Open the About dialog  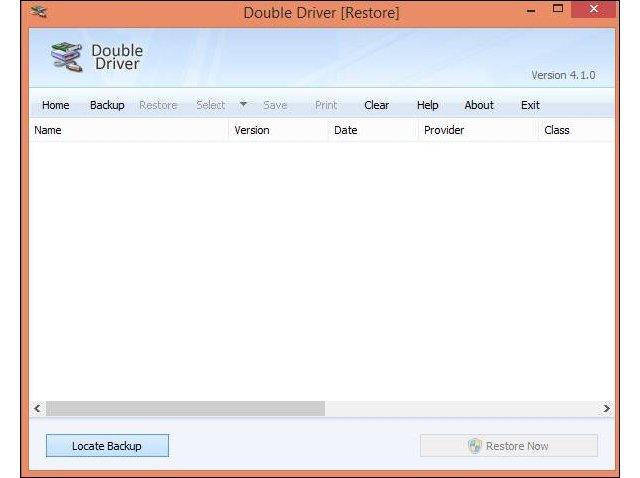click(x=479, y=105)
